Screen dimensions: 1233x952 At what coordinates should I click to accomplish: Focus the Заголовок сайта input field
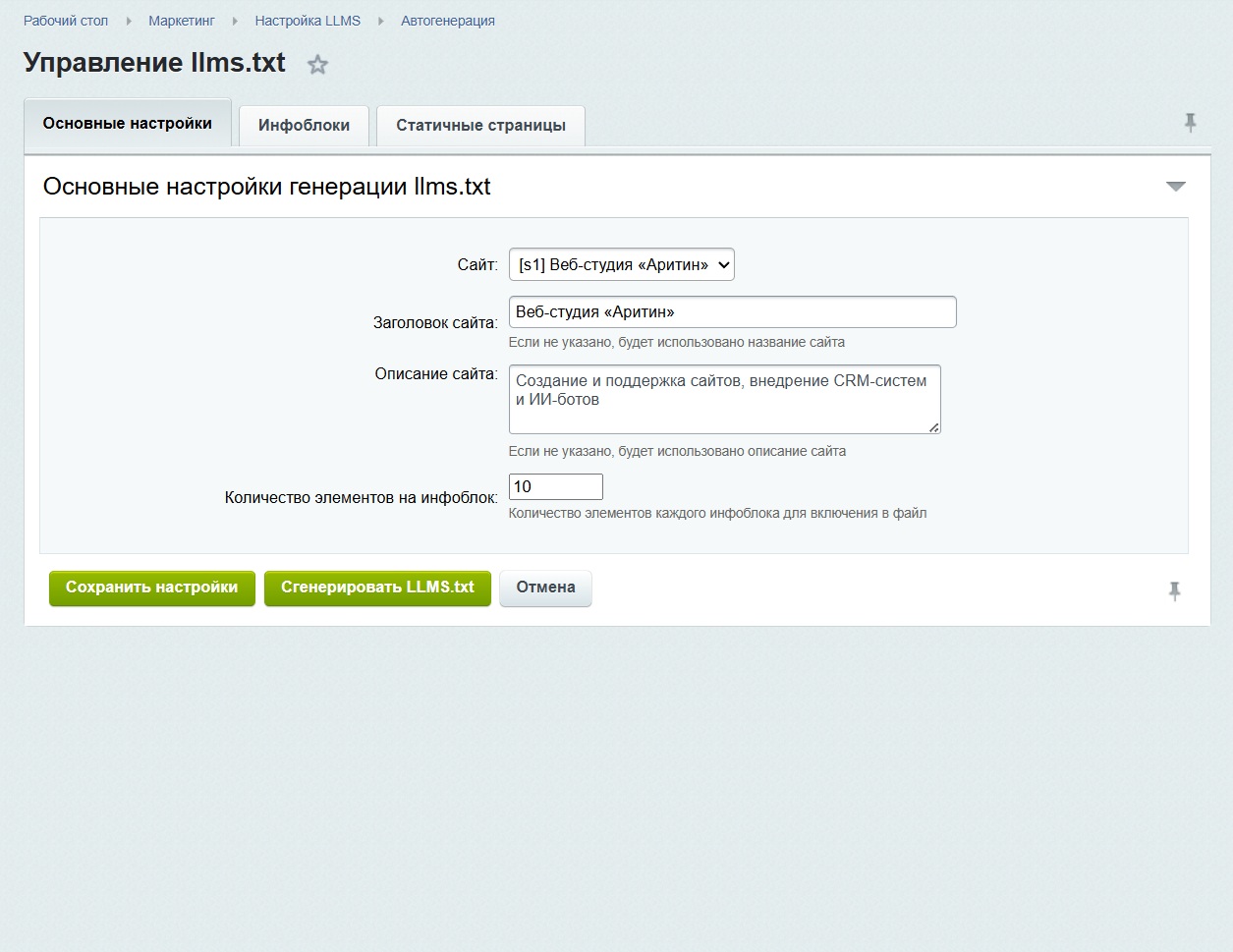pyautogui.click(x=731, y=311)
